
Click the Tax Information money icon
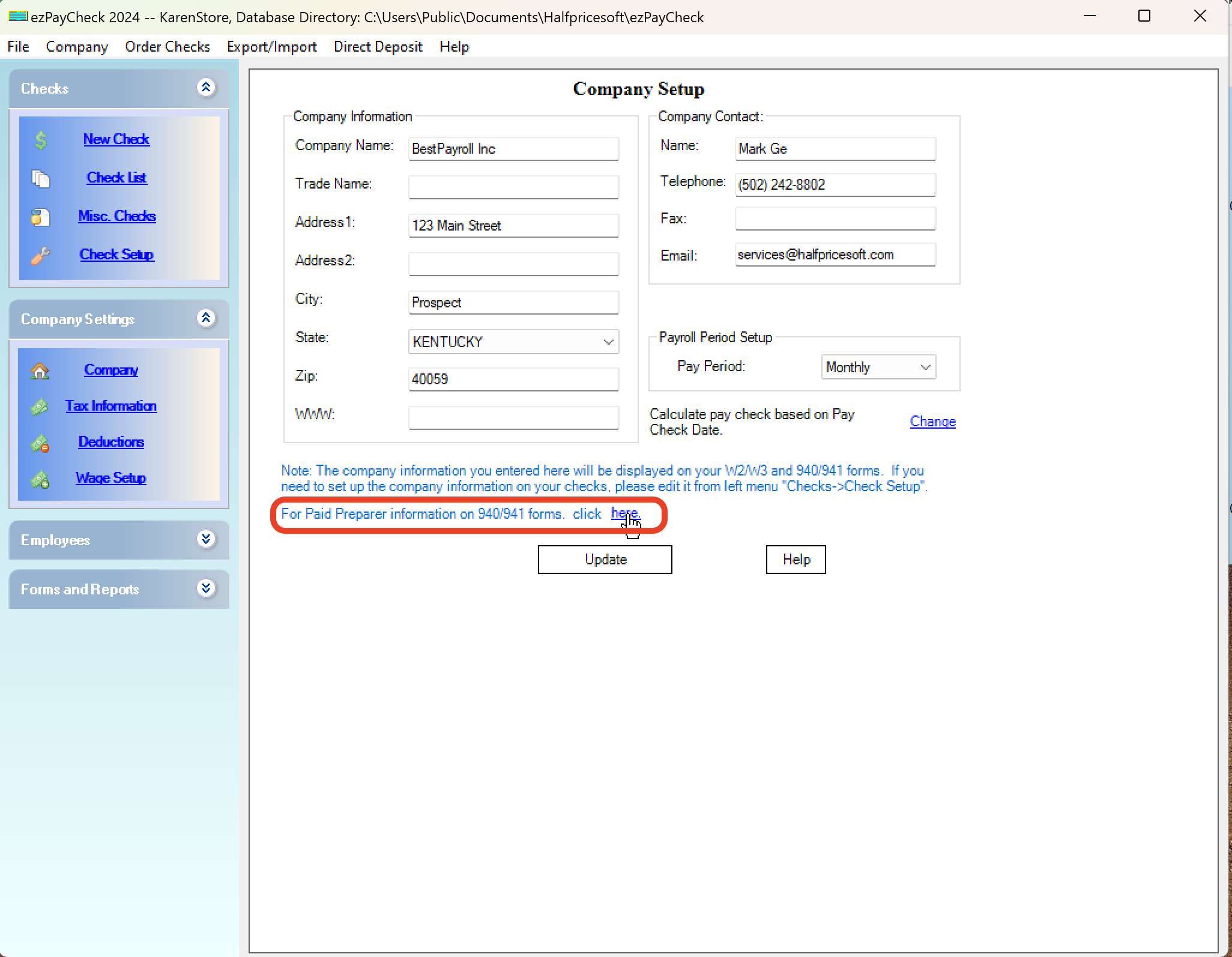click(x=40, y=407)
